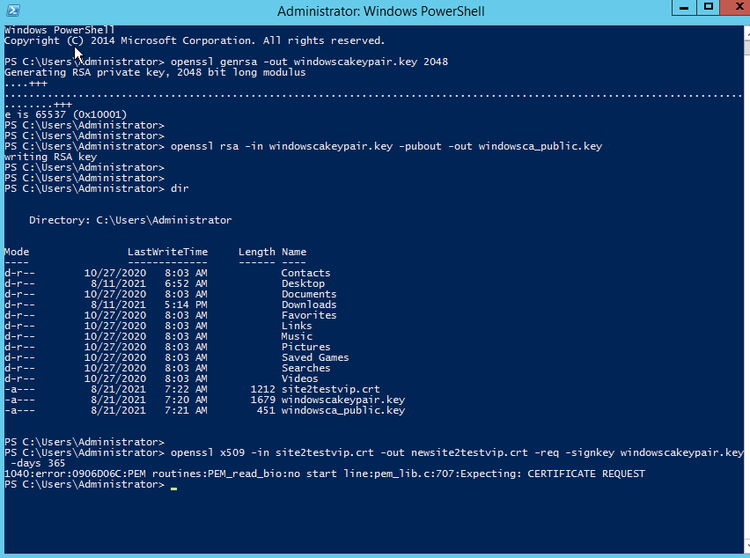Click the 'Videos' folder name

click(299, 378)
